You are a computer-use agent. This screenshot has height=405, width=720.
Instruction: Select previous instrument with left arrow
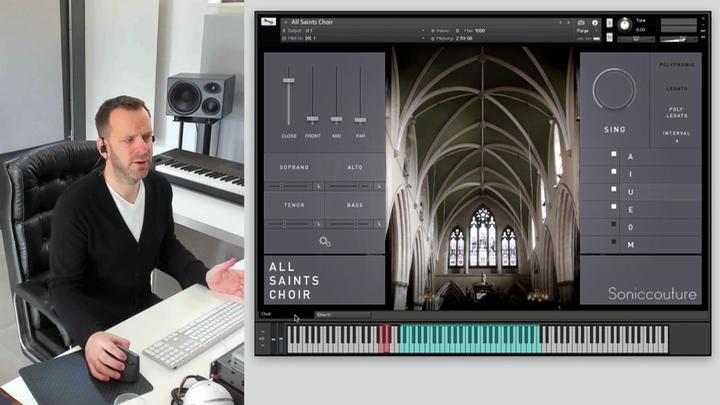(560, 22)
